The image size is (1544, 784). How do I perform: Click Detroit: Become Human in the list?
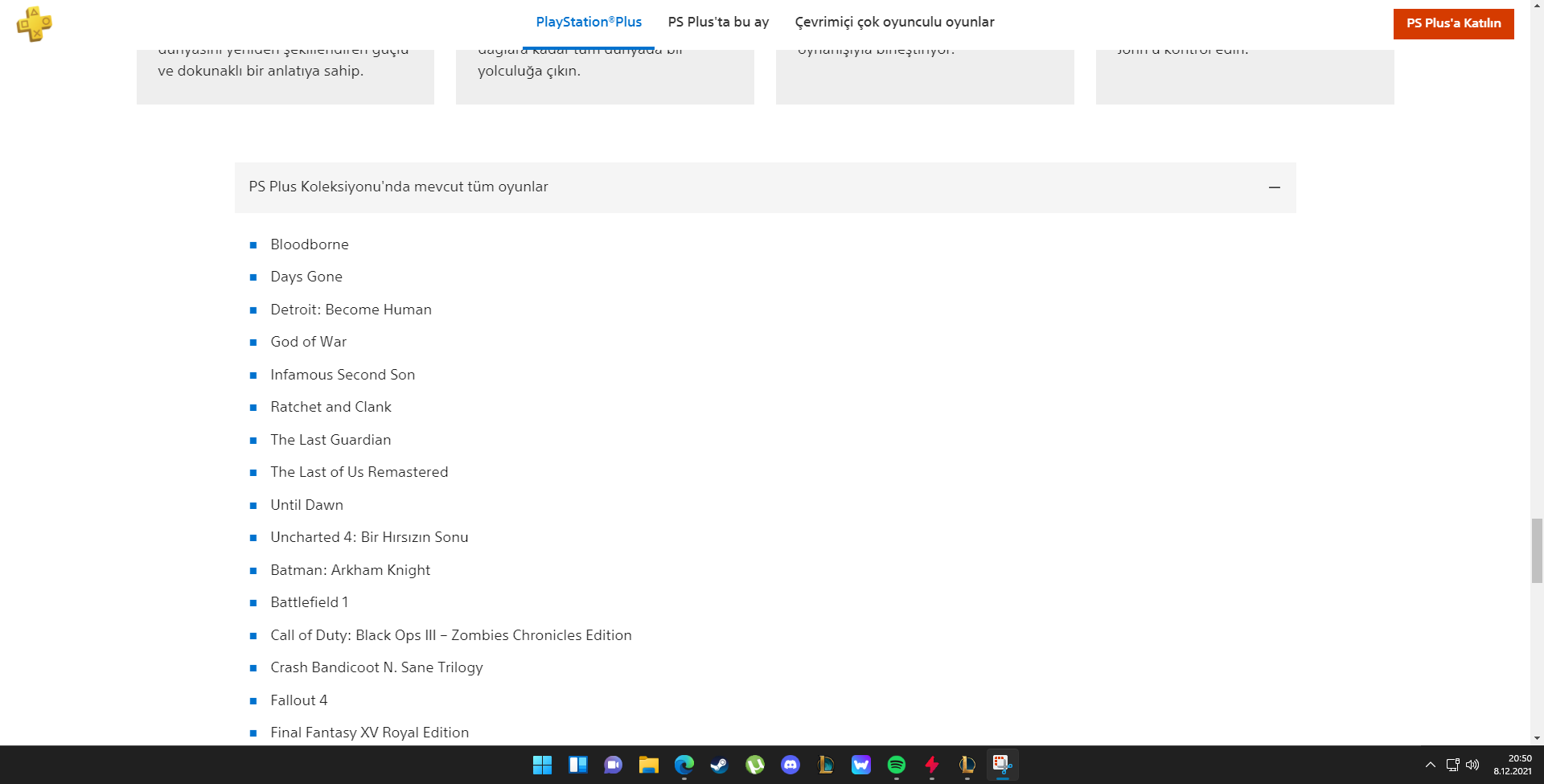(351, 310)
